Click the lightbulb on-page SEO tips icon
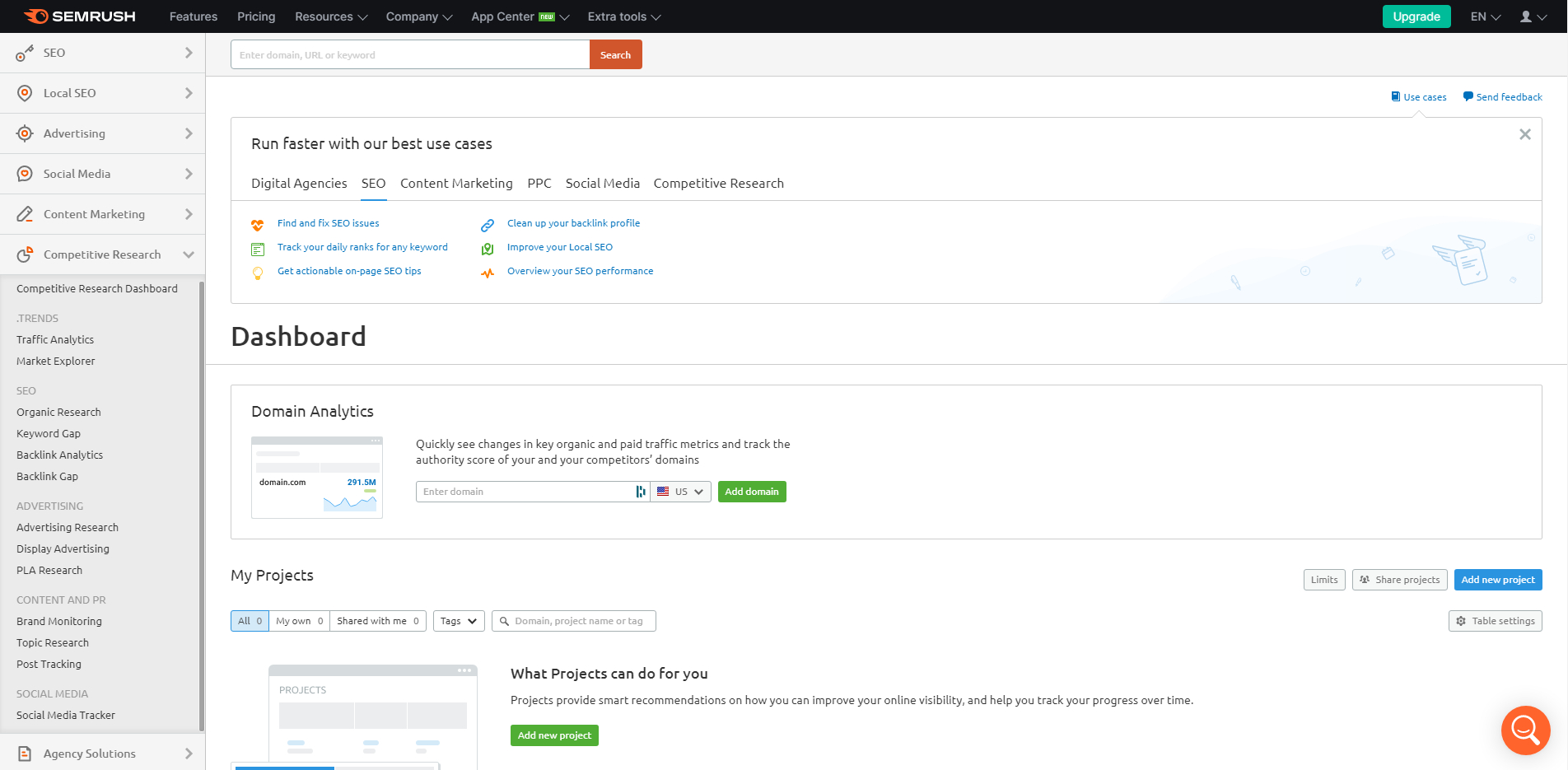The width and height of the screenshot is (1568, 770). tap(258, 273)
